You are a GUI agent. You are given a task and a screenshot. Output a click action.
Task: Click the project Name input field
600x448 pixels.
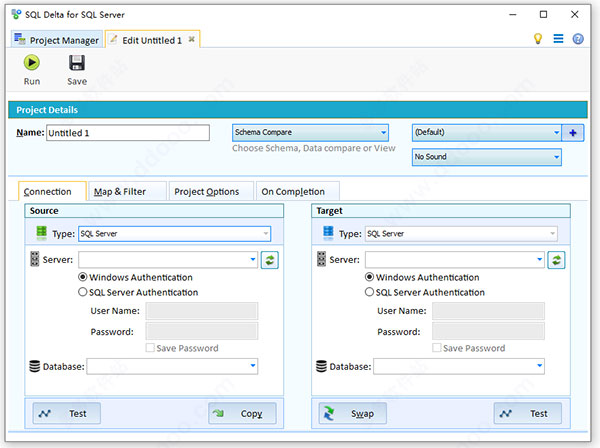(128, 133)
